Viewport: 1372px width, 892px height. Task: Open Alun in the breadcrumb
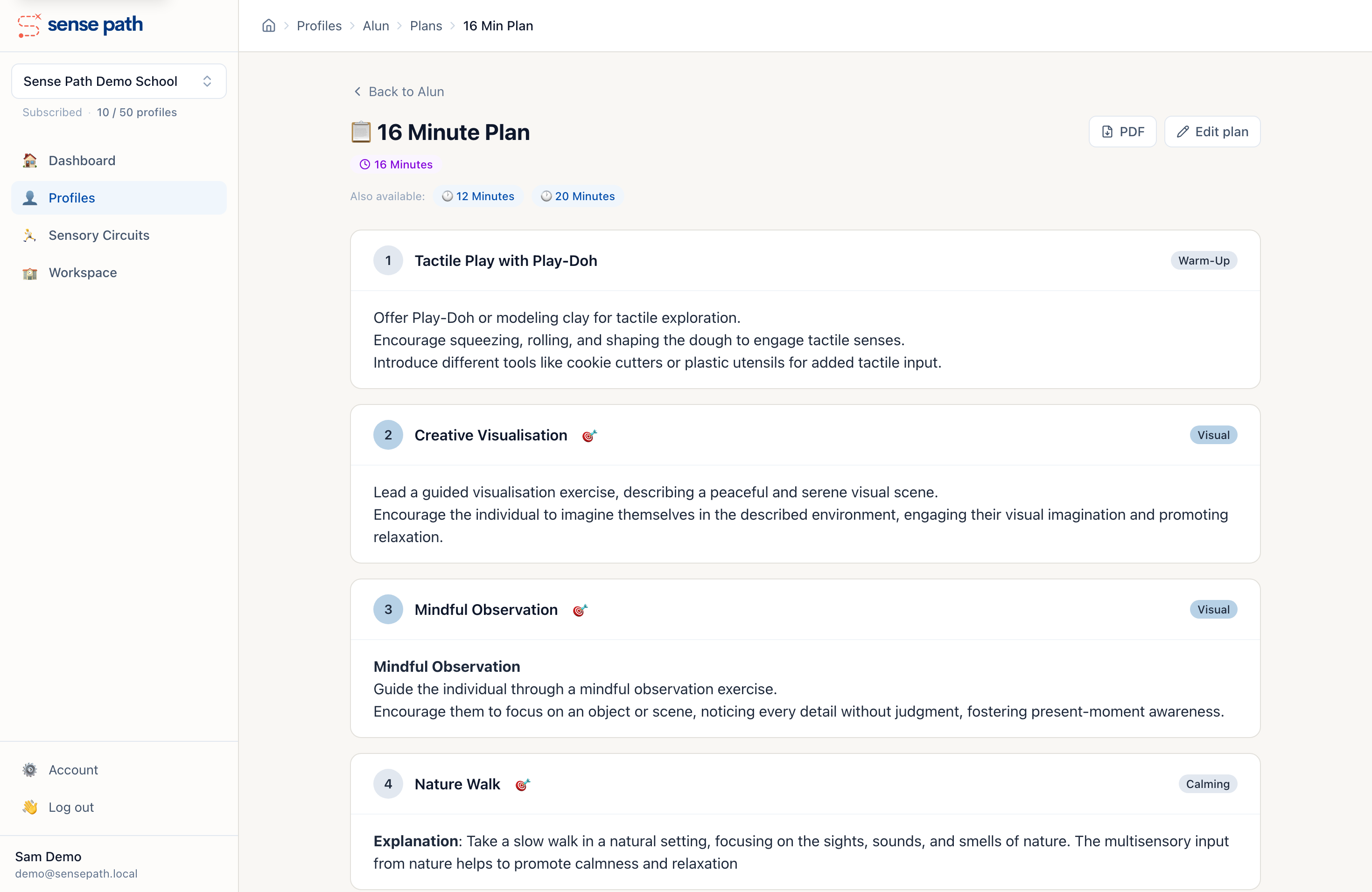[x=376, y=26]
